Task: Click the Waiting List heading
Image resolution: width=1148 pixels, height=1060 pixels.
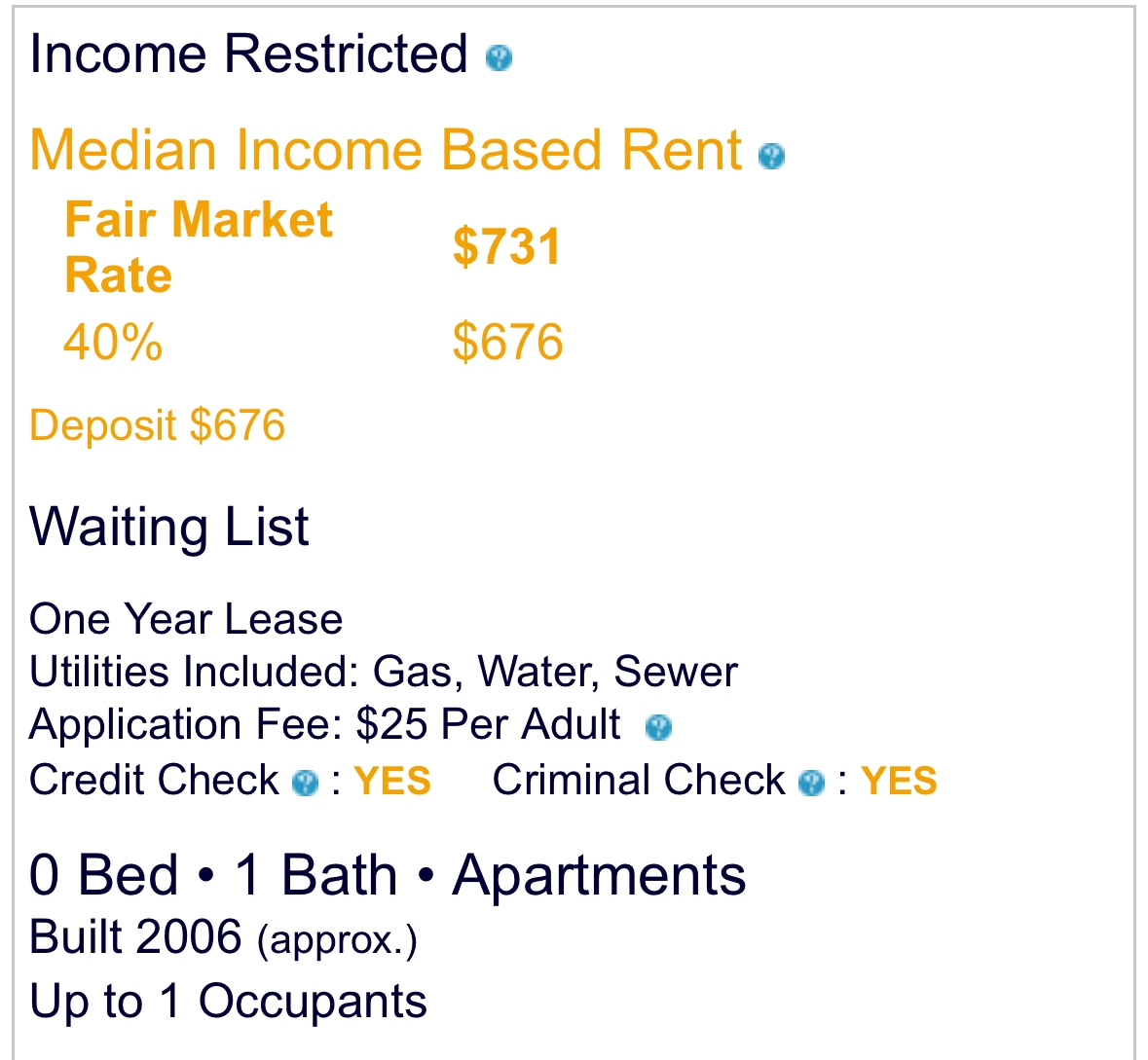Action: pos(169,527)
